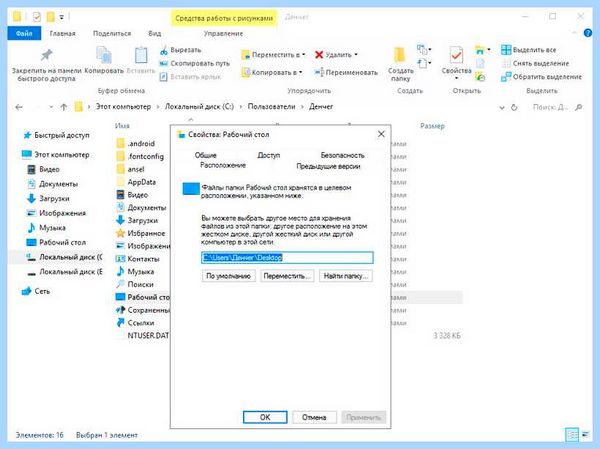
Task: Rename the selected item
Action: click(x=346, y=72)
